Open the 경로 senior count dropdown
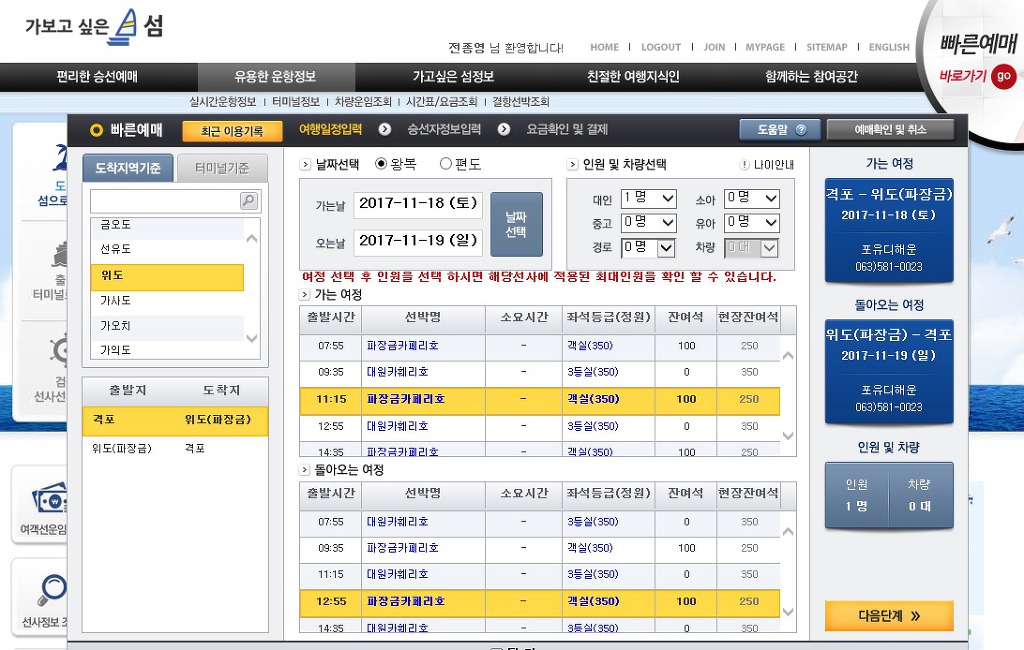1024x650 pixels. tap(648, 248)
